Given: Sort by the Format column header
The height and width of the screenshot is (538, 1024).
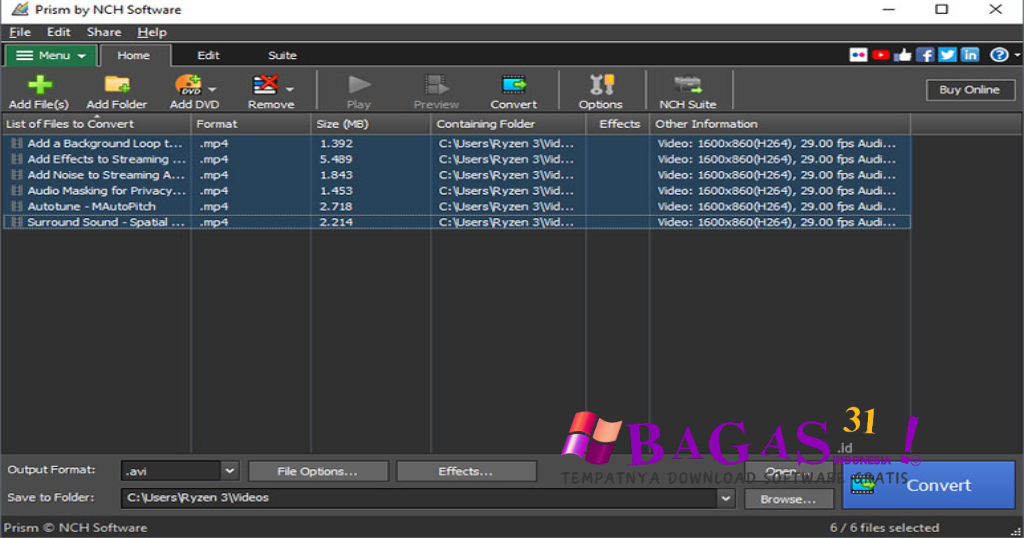Looking at the screenshot, I should [x=251, y=124].
